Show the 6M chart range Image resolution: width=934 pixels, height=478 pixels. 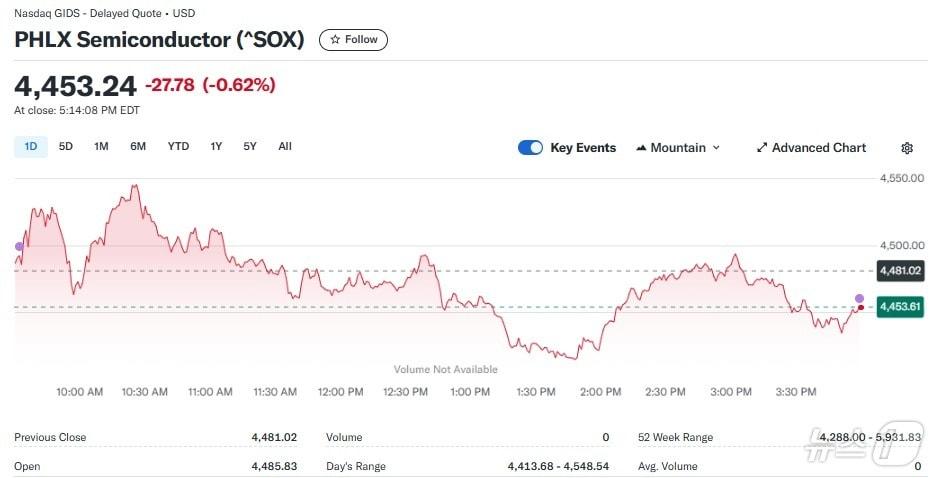[138, 147]
